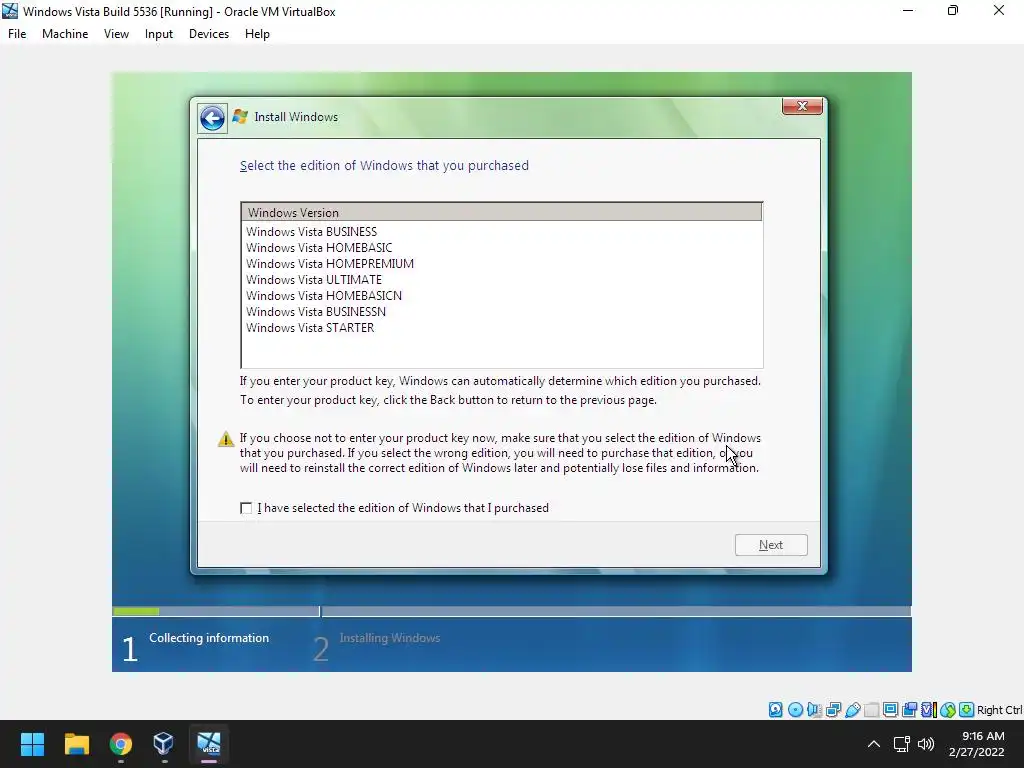Click the 'Collecting information' step label
Viewport: 1024px width, 768px height.
[x=209, y=638]
